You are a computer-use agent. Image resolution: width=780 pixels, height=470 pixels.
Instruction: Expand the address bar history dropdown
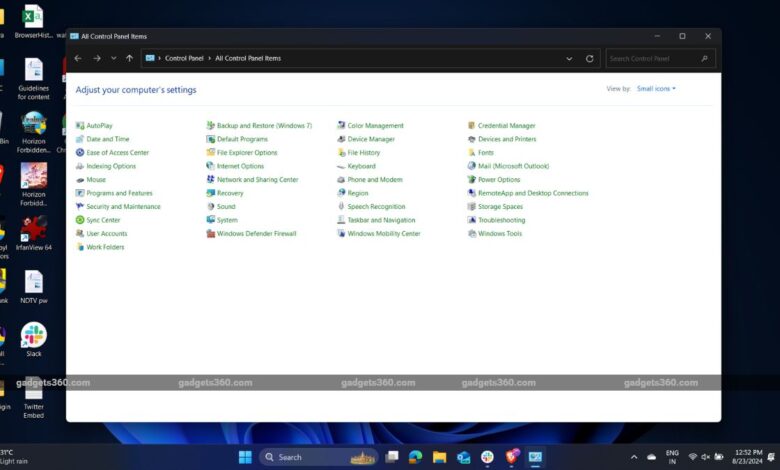569,59
